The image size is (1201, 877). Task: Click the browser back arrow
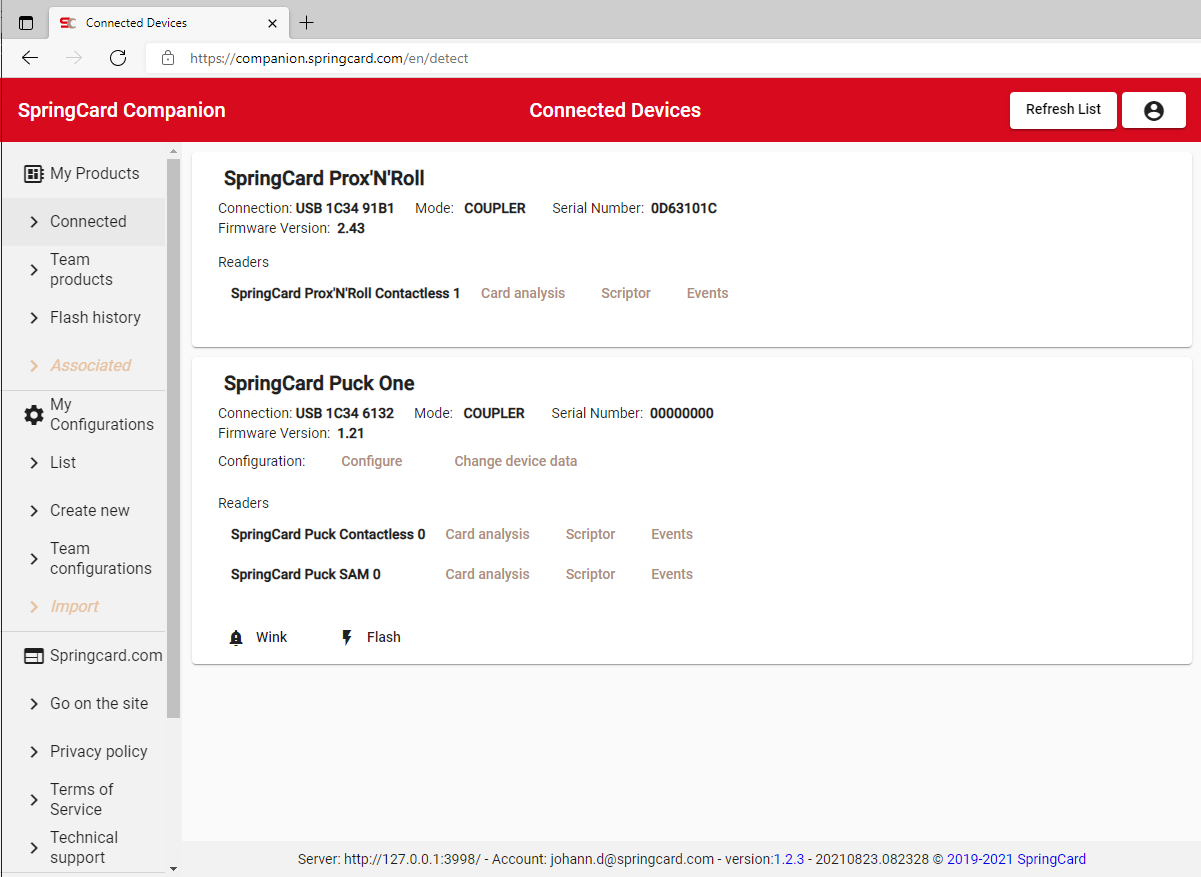pos(29,58)
